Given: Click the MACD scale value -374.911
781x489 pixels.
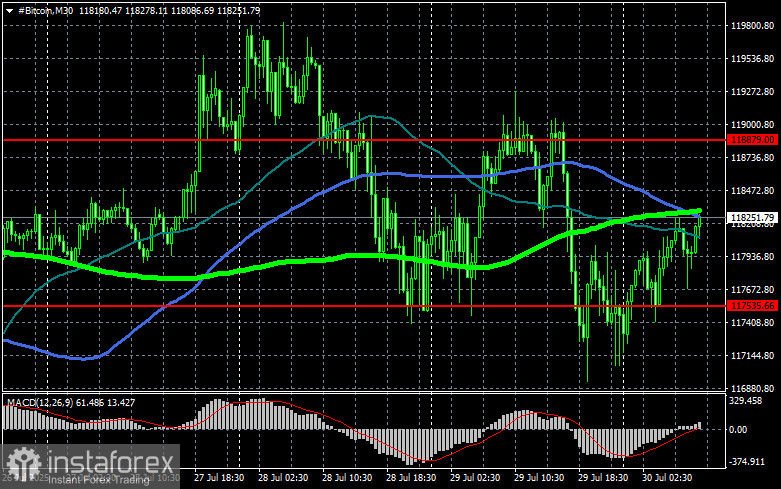Looking at the screenshot, I should click(747, 462).
